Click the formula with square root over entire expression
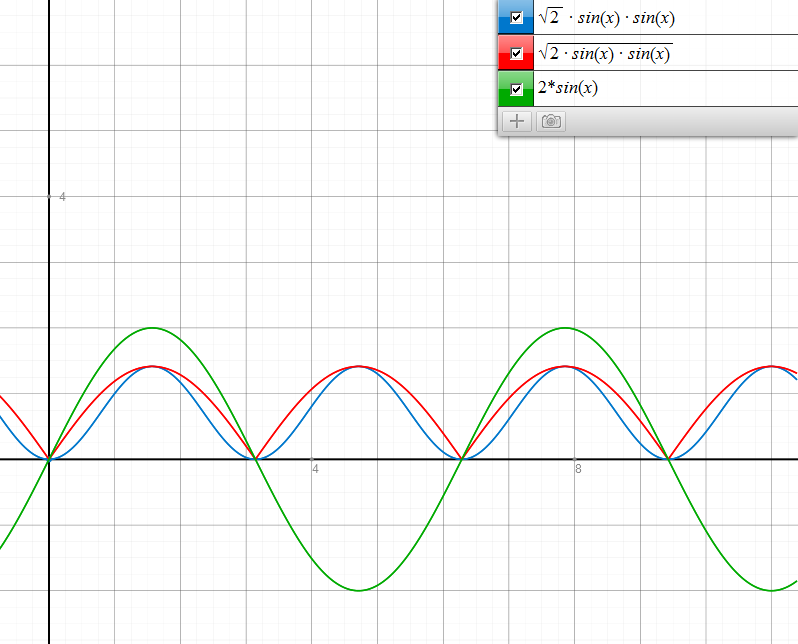The image size is (798, 644). pos(604,53)
